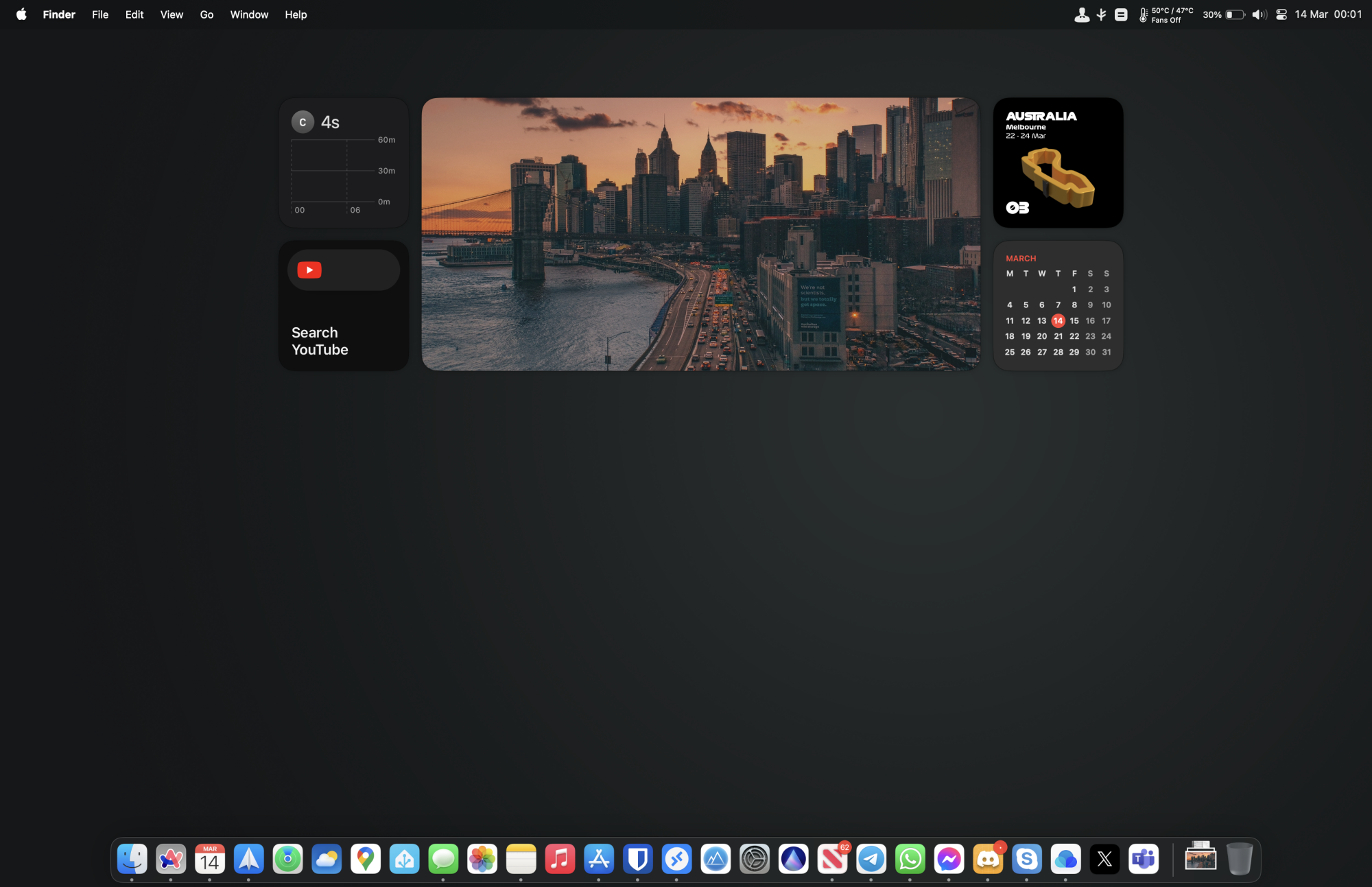Open Microsoft Teams from the dock
The width and height of the screenshot is (1372, 887).
pyautogui.click(x=1144, y=859)
